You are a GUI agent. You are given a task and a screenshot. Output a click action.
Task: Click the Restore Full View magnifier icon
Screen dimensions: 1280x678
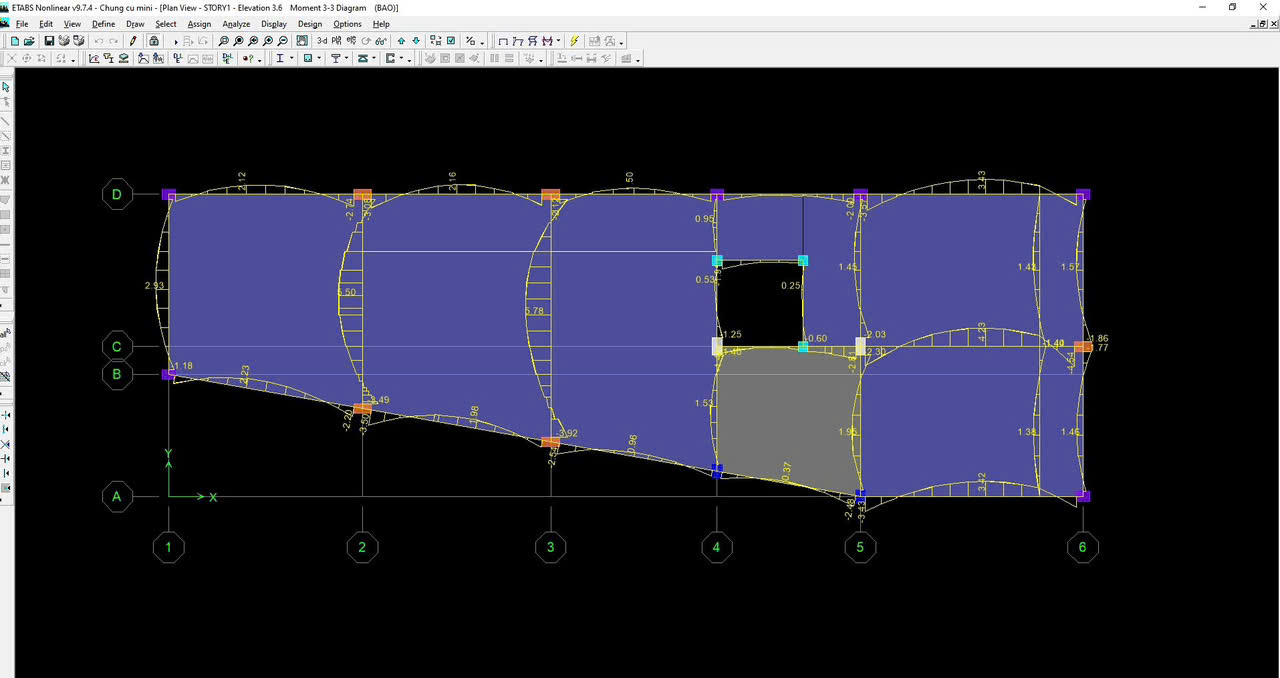click(x=238, y=41)
